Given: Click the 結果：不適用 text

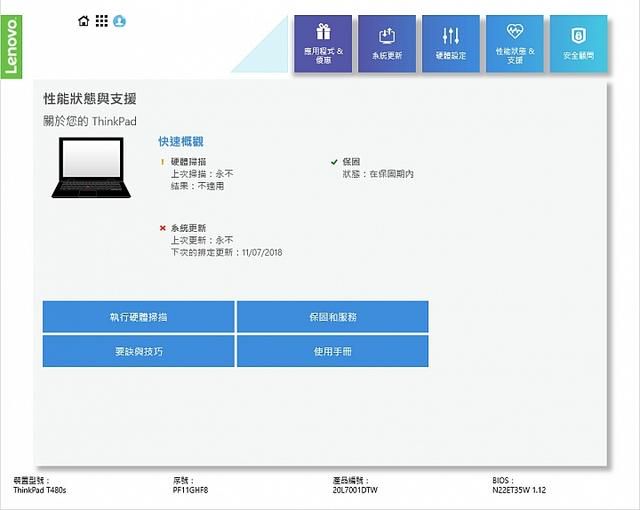Looking at the screenshot, I should 197,186.
